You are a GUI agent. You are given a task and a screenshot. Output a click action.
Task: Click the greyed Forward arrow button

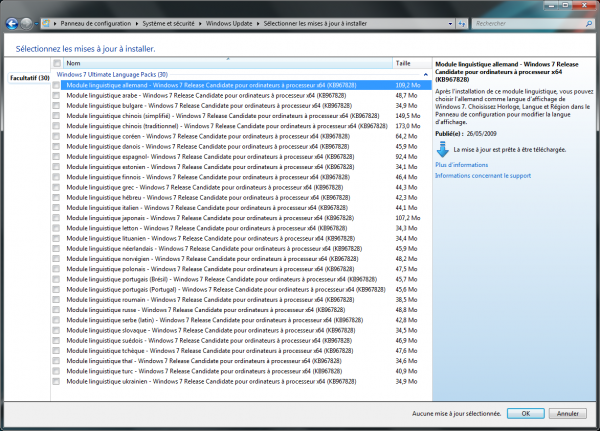click(26, 24)
